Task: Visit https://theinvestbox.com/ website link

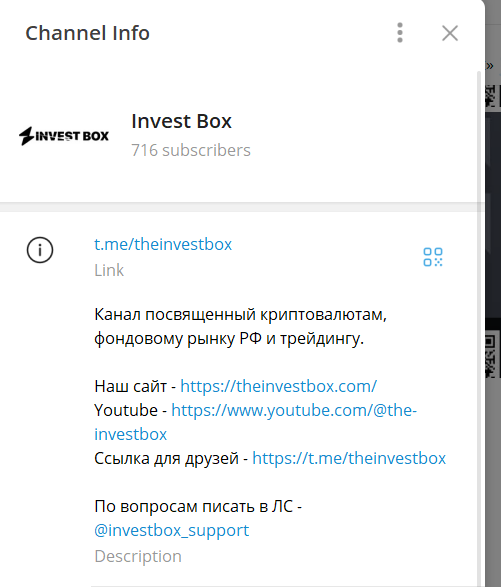Action: pos(279,386)
